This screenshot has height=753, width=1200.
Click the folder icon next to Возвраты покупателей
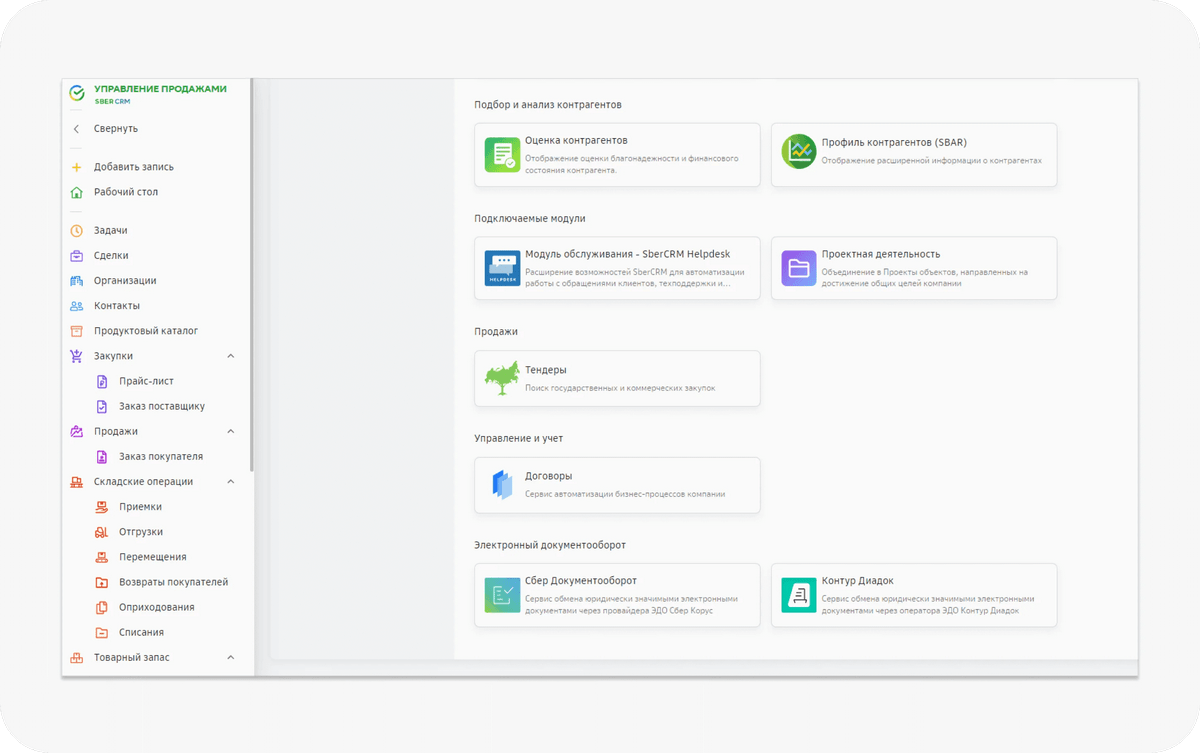tap(101, 582)
